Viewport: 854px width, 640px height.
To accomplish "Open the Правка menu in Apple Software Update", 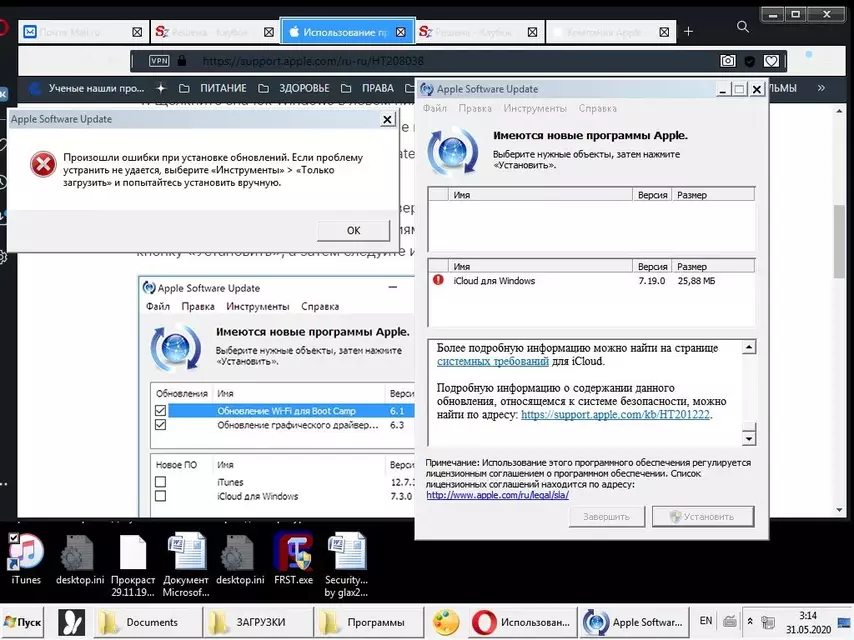I will tap(475, 108).
